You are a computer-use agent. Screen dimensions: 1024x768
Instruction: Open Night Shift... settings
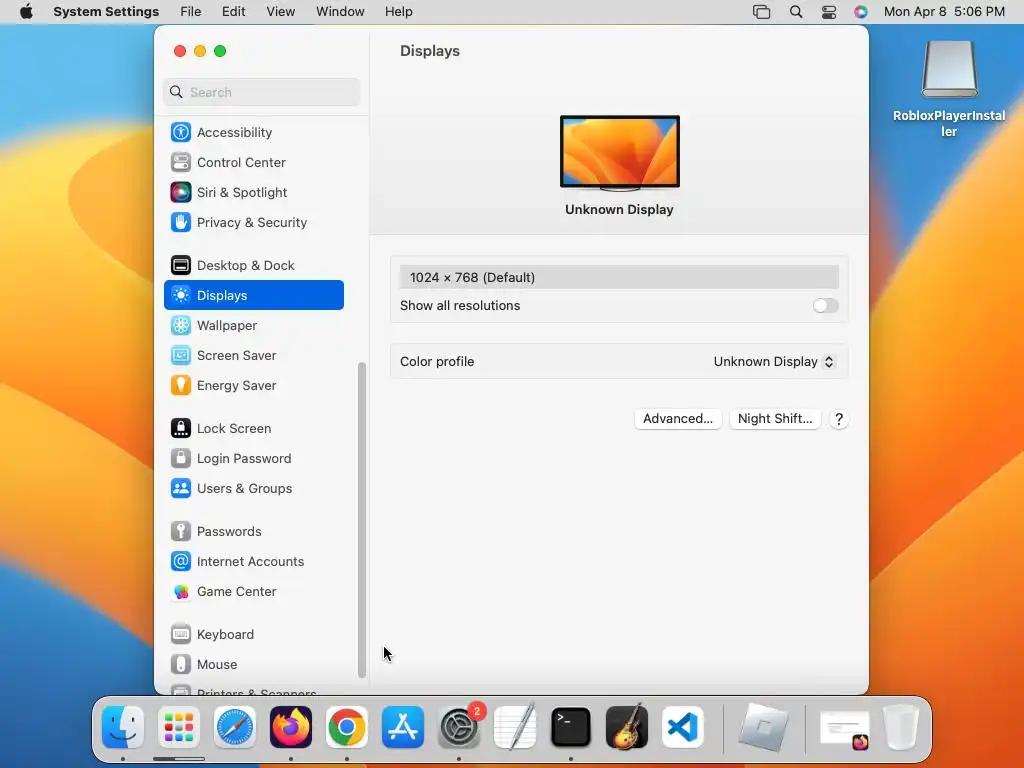775,419
